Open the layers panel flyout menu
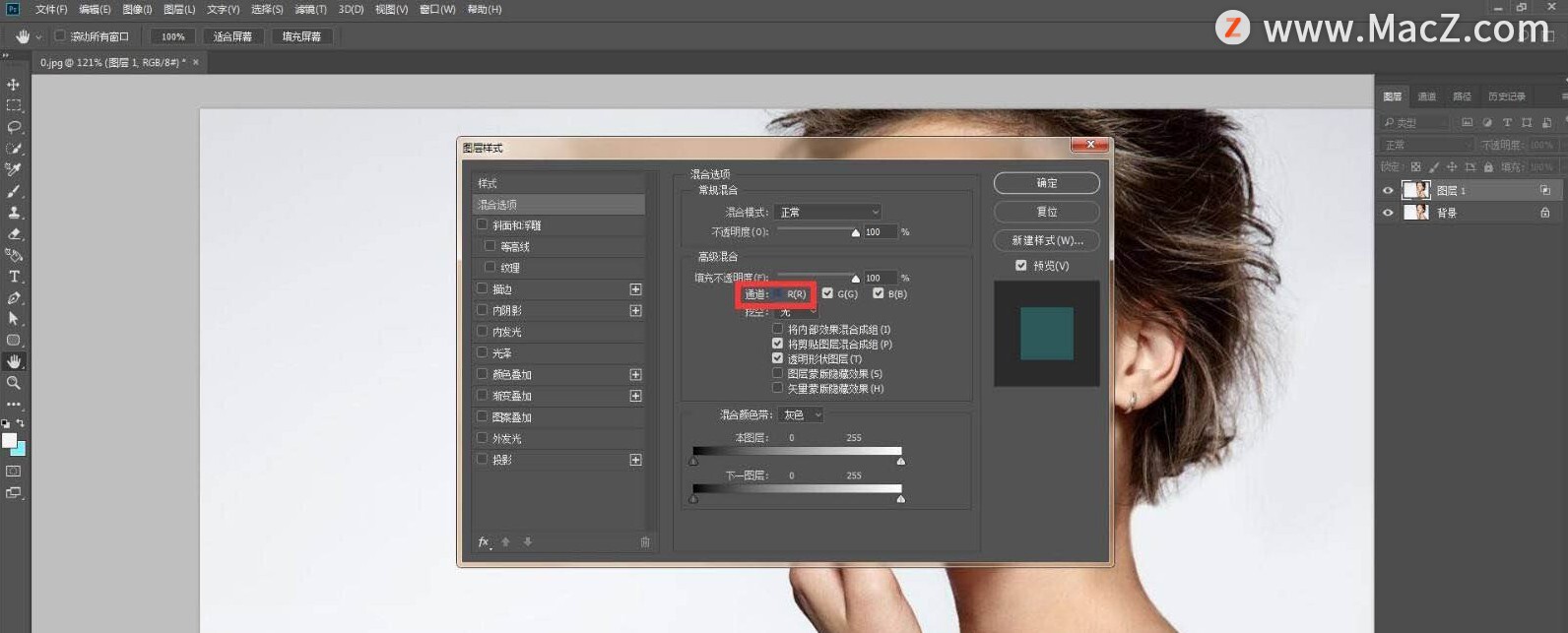Image resolution: width=1568 pixels, height=633 pixels. 1563,95
